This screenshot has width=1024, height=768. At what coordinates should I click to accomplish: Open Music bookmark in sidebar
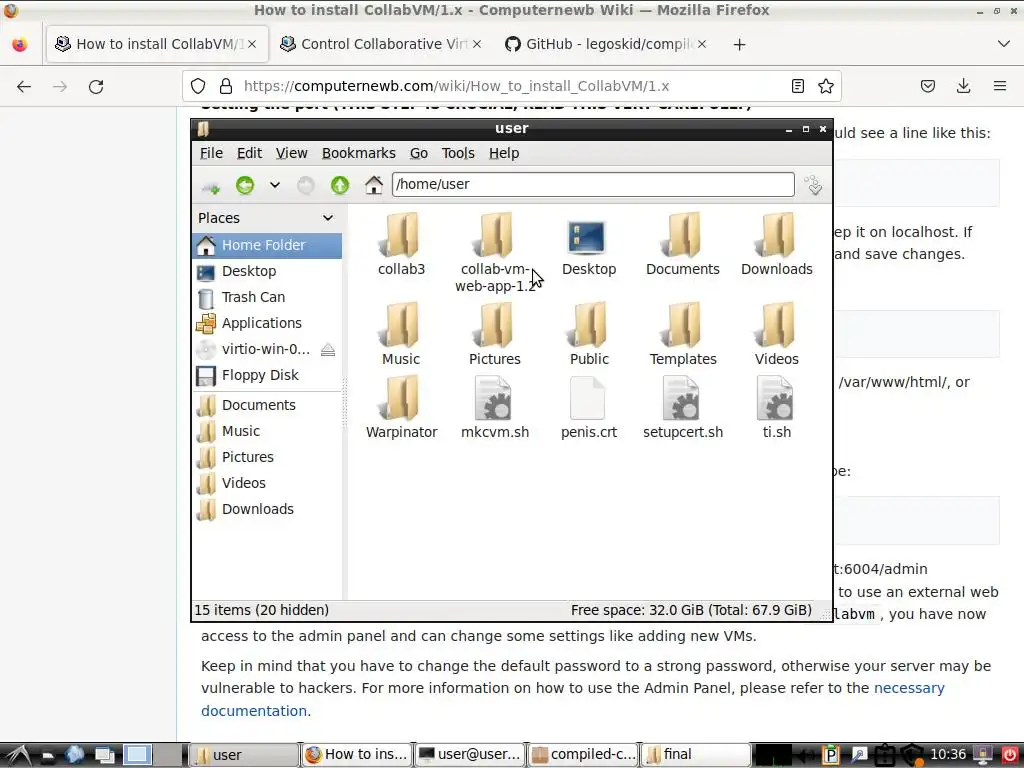pyautogui.click(x=267, y=432)
